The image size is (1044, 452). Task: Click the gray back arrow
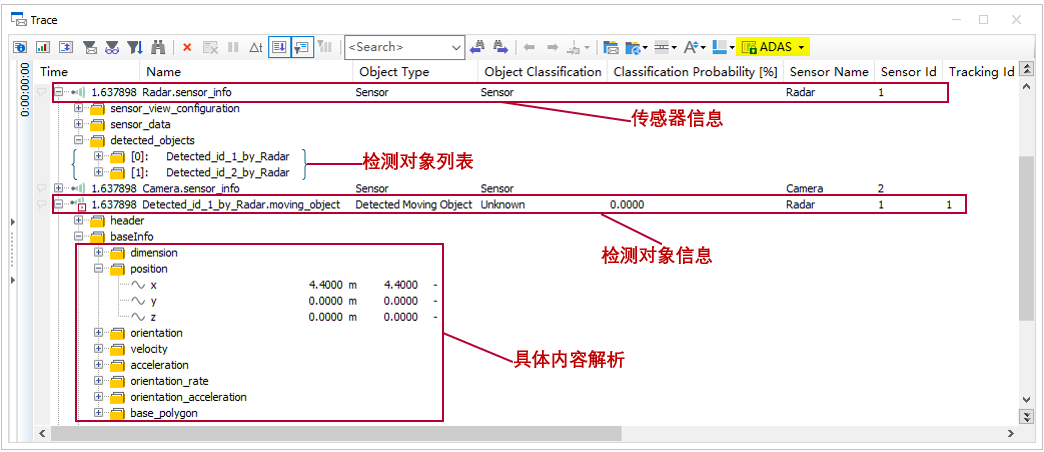[529, 47]
